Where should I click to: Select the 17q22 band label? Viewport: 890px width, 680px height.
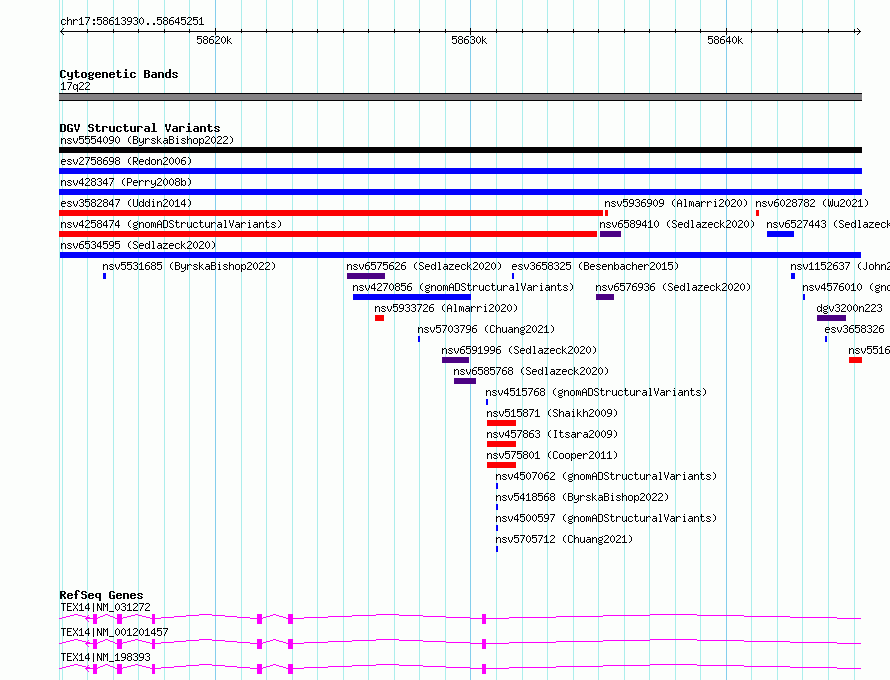tap(75, 86)
